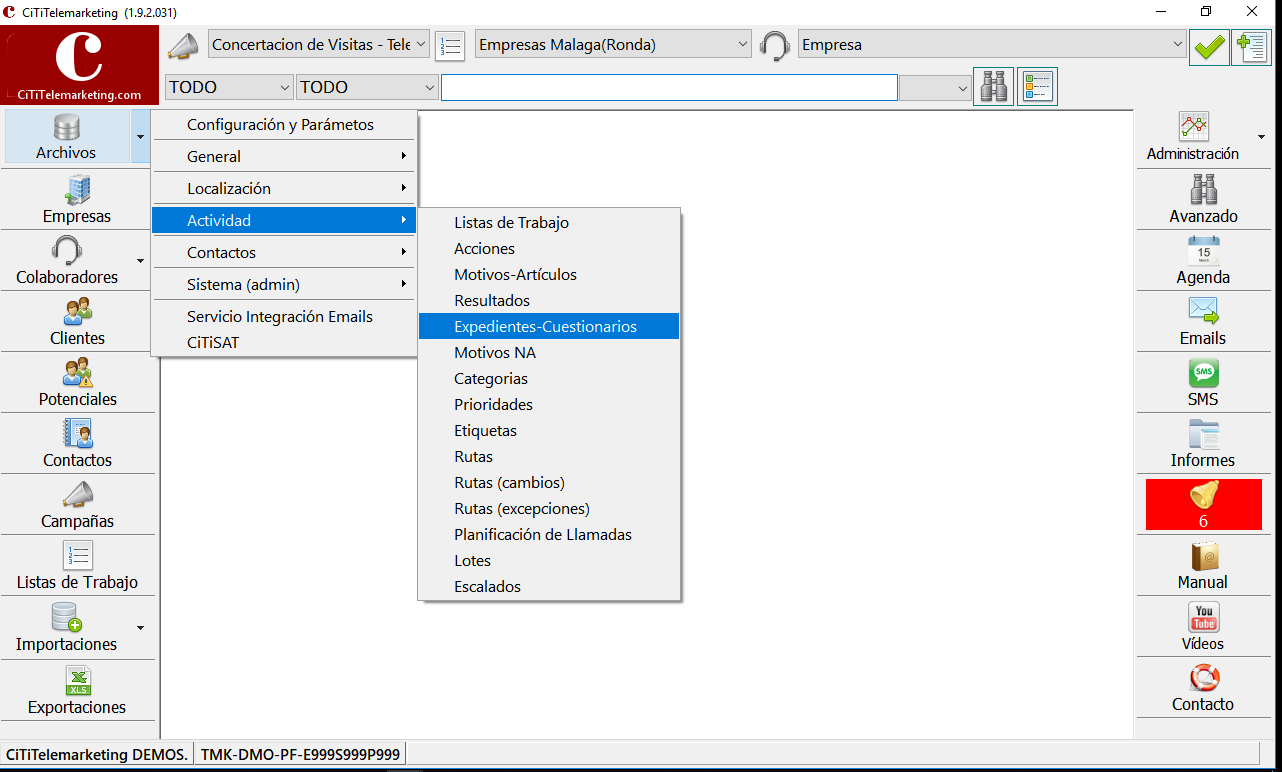Open the Empresas module icon
This screenshot has width=1282, height=772.
[77, 199]
